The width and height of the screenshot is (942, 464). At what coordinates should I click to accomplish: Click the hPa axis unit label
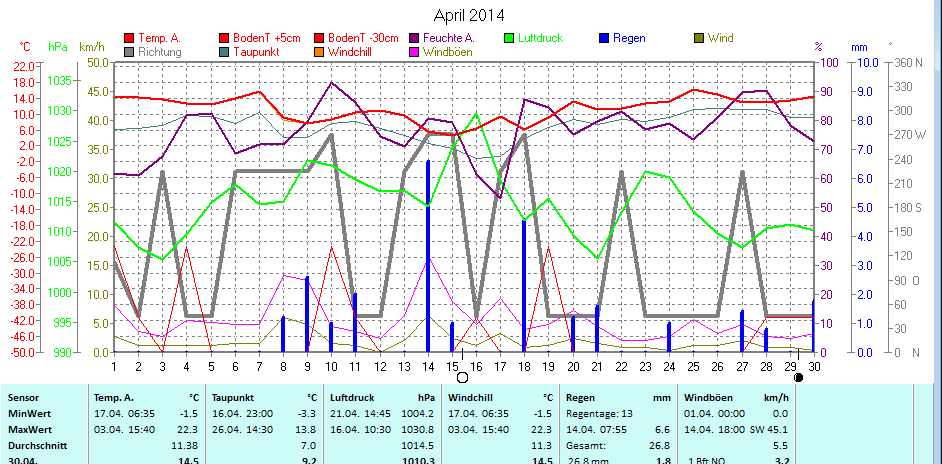pyautogui.click(x=58, y=46)
